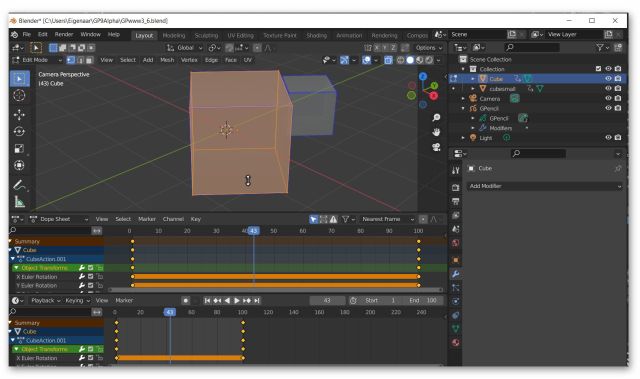Disable Cube in renders via its camera icon
Viewport: 640px width, 379px height.
(x=618, y=79)
